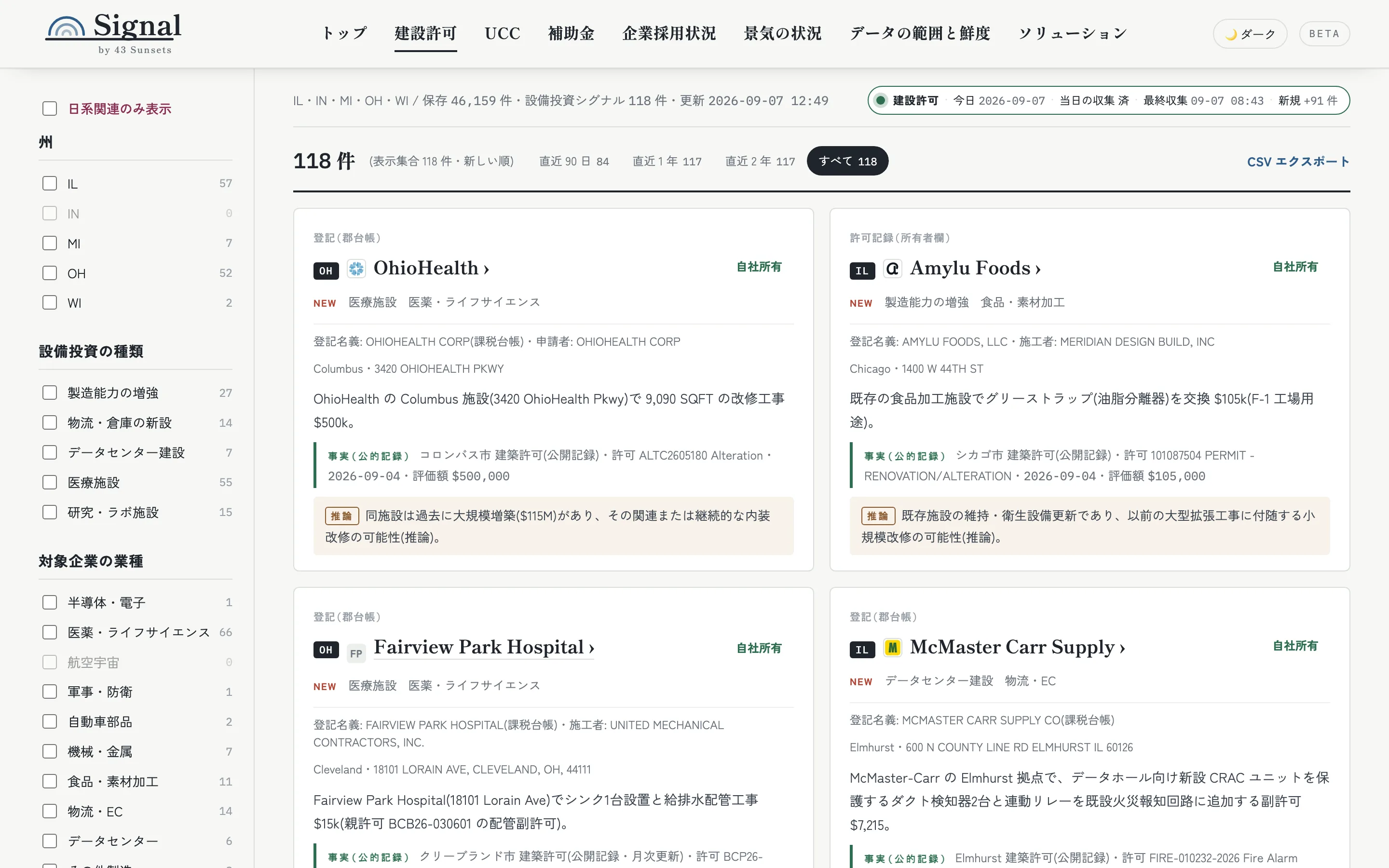This screenshot has height=868, width=1389.
Task: Check the MI state filter
Action: 50,243
